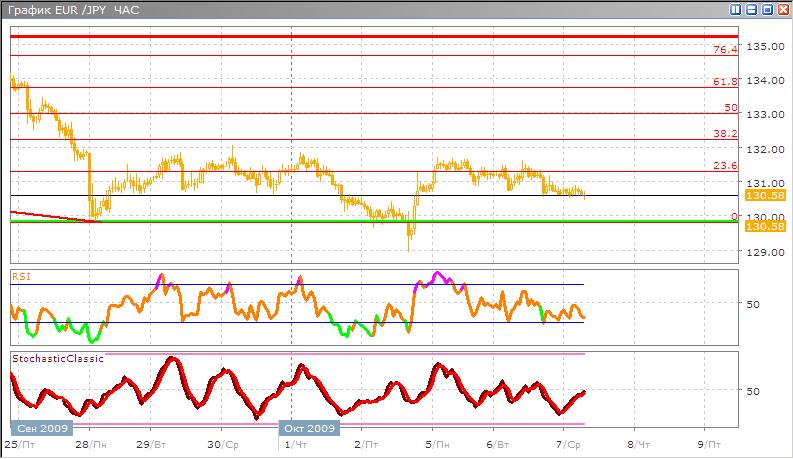The image size is (793, 459).
Task: Click the 5/Пн date on time axis
Action: [x=435, y=442]
